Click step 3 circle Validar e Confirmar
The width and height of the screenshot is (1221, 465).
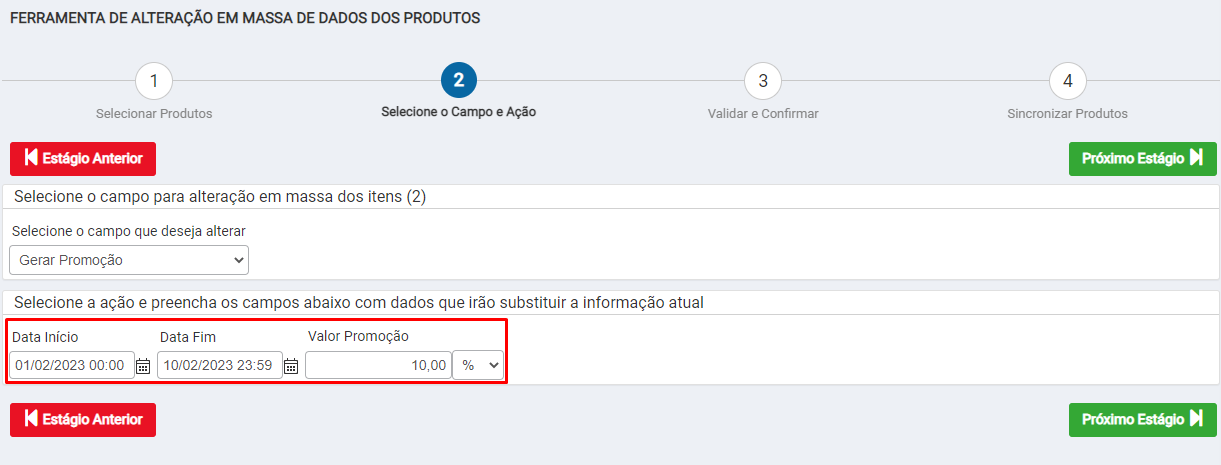point(763,80)
